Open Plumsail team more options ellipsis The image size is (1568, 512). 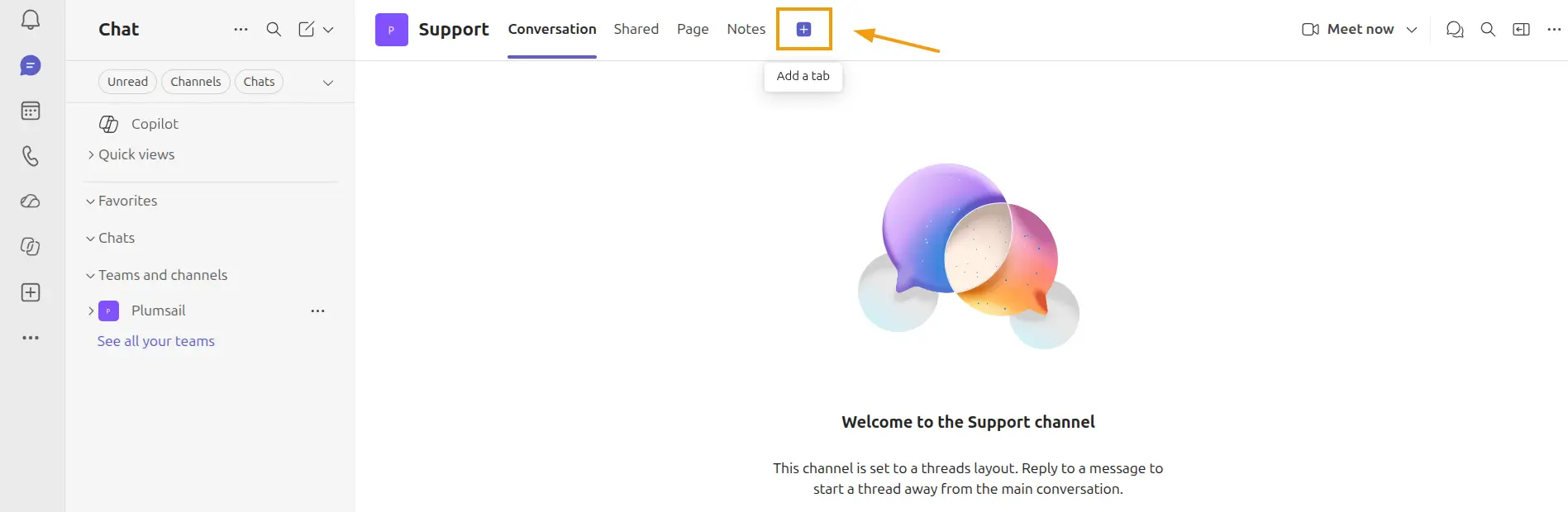click(x=317, y=311)
